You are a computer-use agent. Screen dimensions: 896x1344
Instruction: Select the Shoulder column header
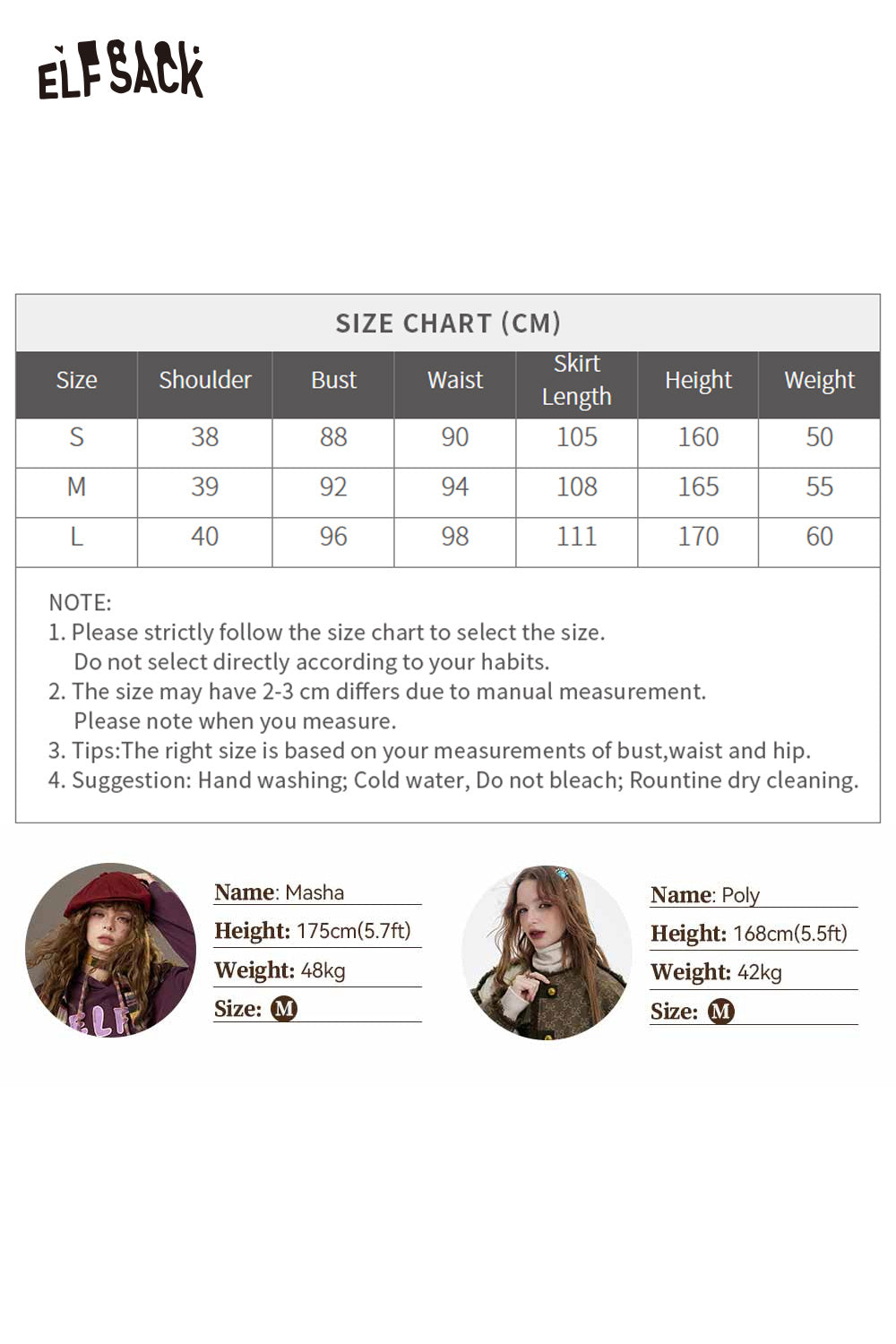[x=205, y=380]
